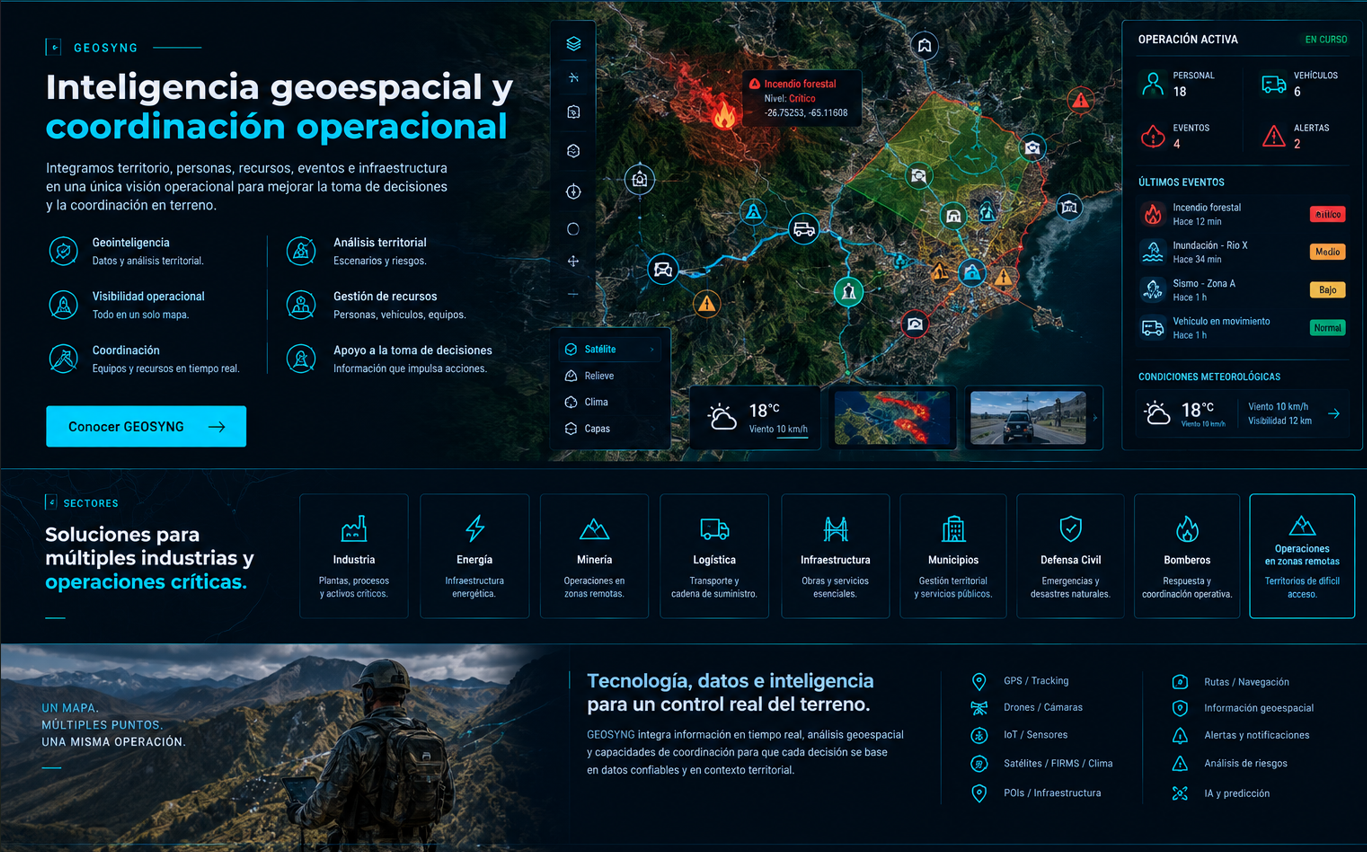The width and height of the screenshot is (1367, 852).
Task: Select Capas in the map layer menu
Action: [x=609, y=429]
